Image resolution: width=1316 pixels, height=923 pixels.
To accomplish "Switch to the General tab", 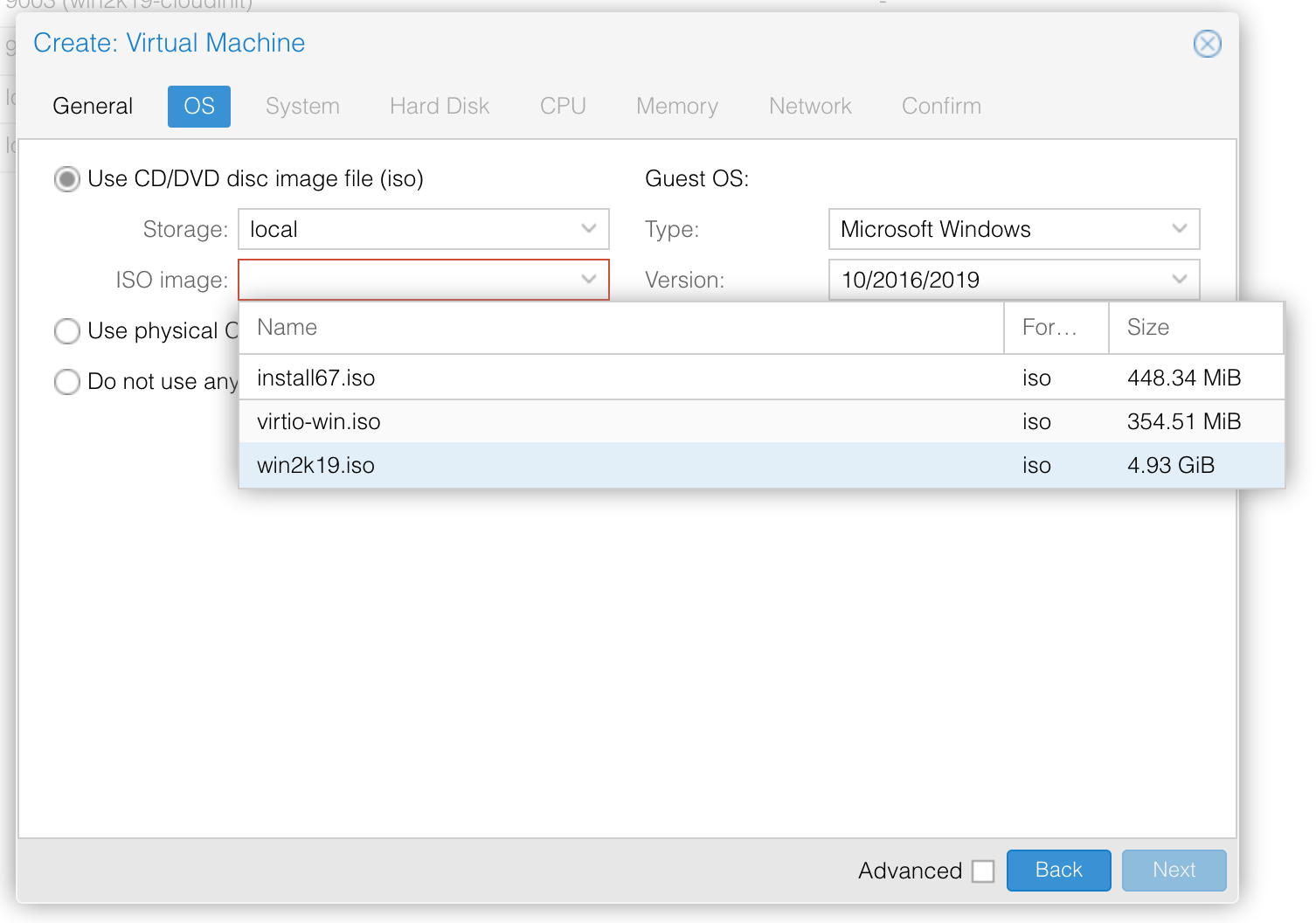I will tap(93, 106).
